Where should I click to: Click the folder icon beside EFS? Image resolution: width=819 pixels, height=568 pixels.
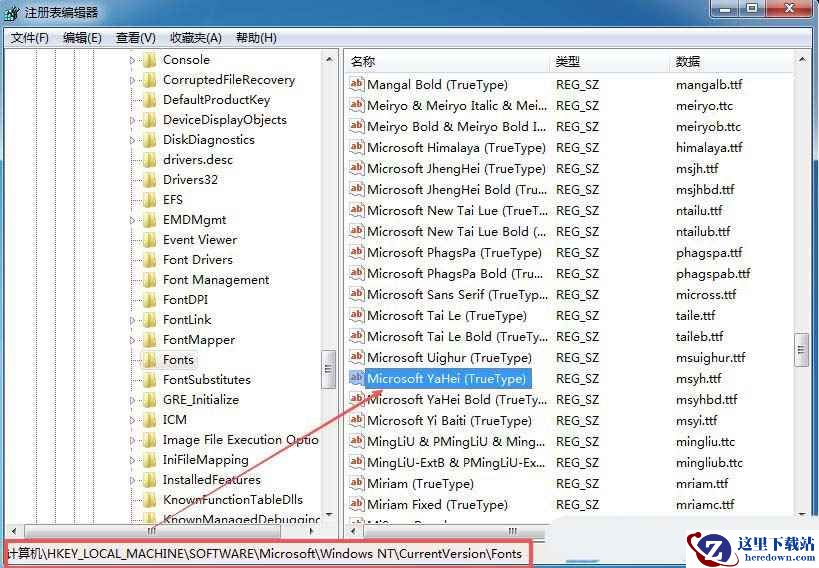tap(149, 200)
